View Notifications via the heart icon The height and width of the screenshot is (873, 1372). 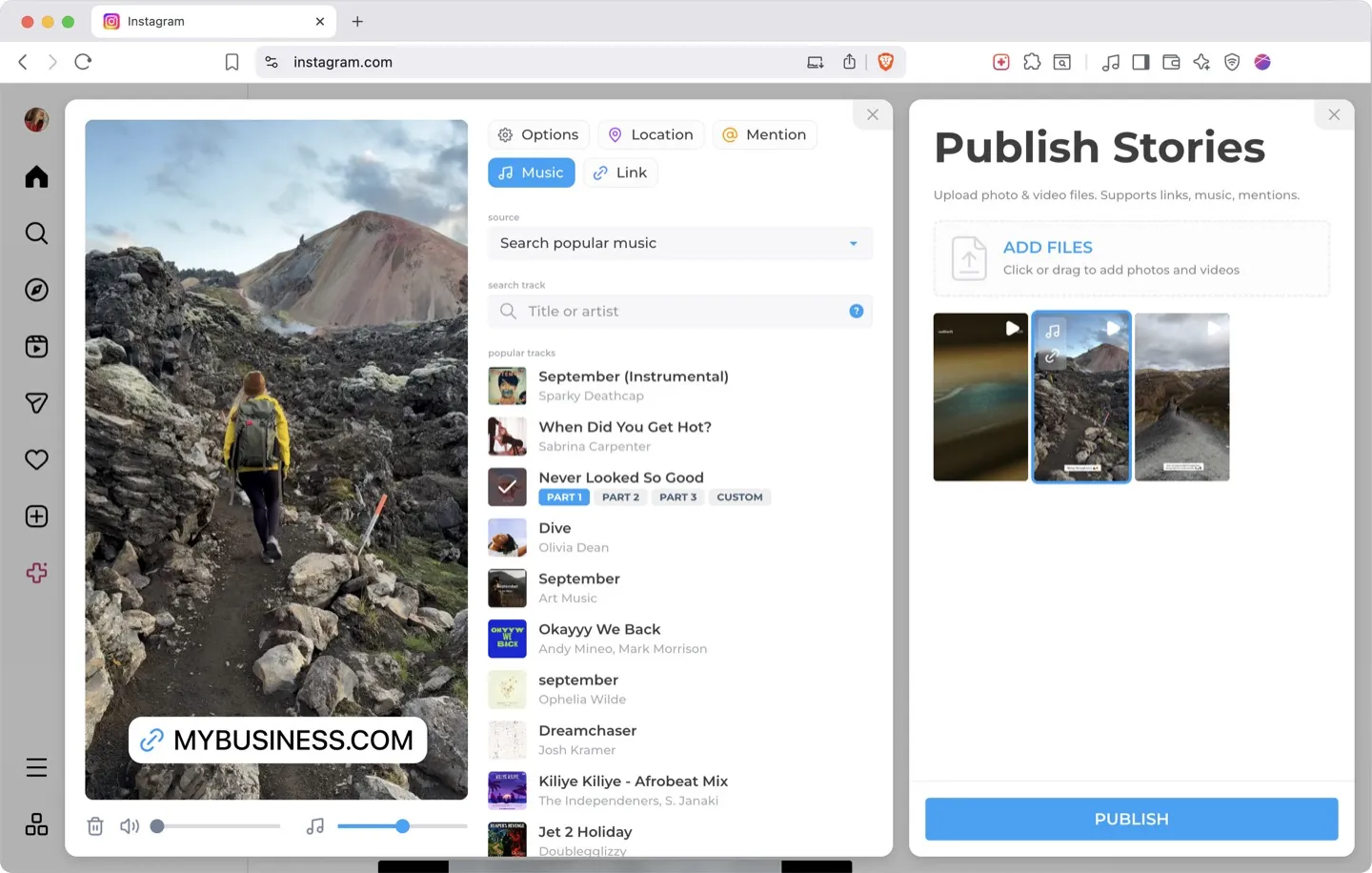35,459
